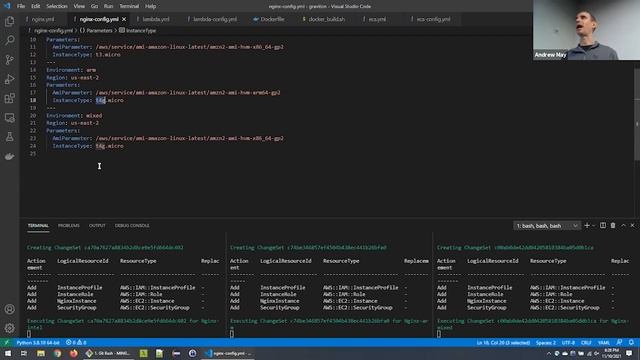
Task: Add a new terminal with plus icon
Action: [x=587, y=225]
